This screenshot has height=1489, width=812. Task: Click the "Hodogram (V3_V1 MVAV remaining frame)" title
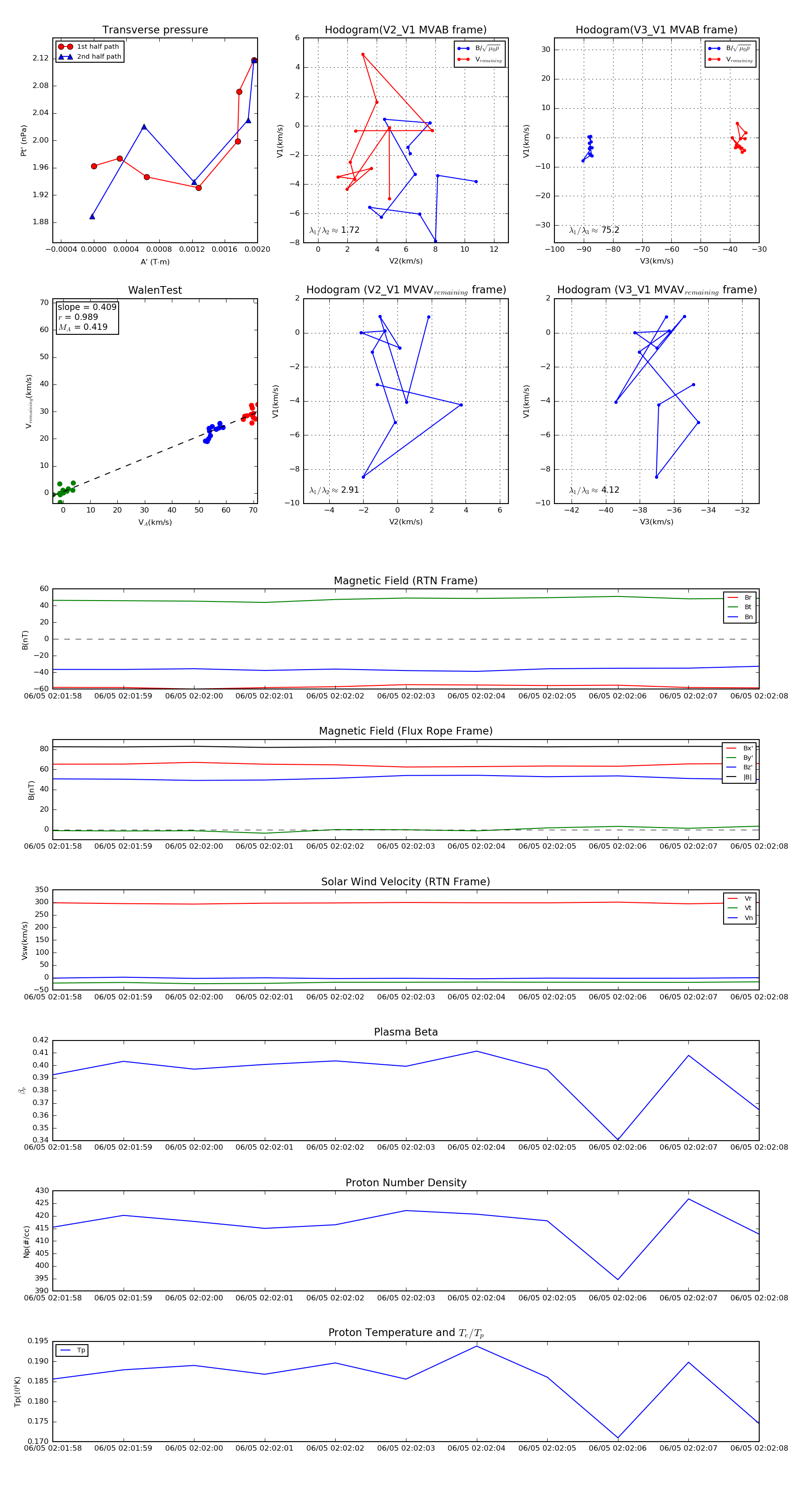point(656,290)
